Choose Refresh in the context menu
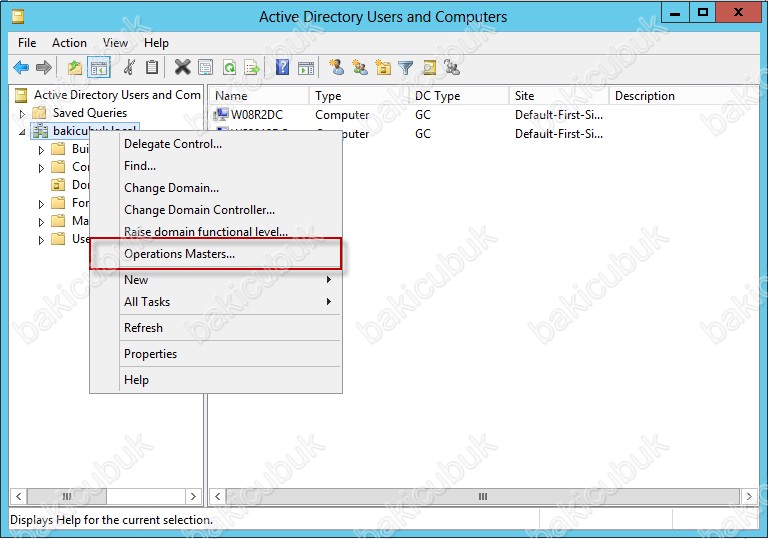Screen dimensions: 768x539 click(216, 328)
